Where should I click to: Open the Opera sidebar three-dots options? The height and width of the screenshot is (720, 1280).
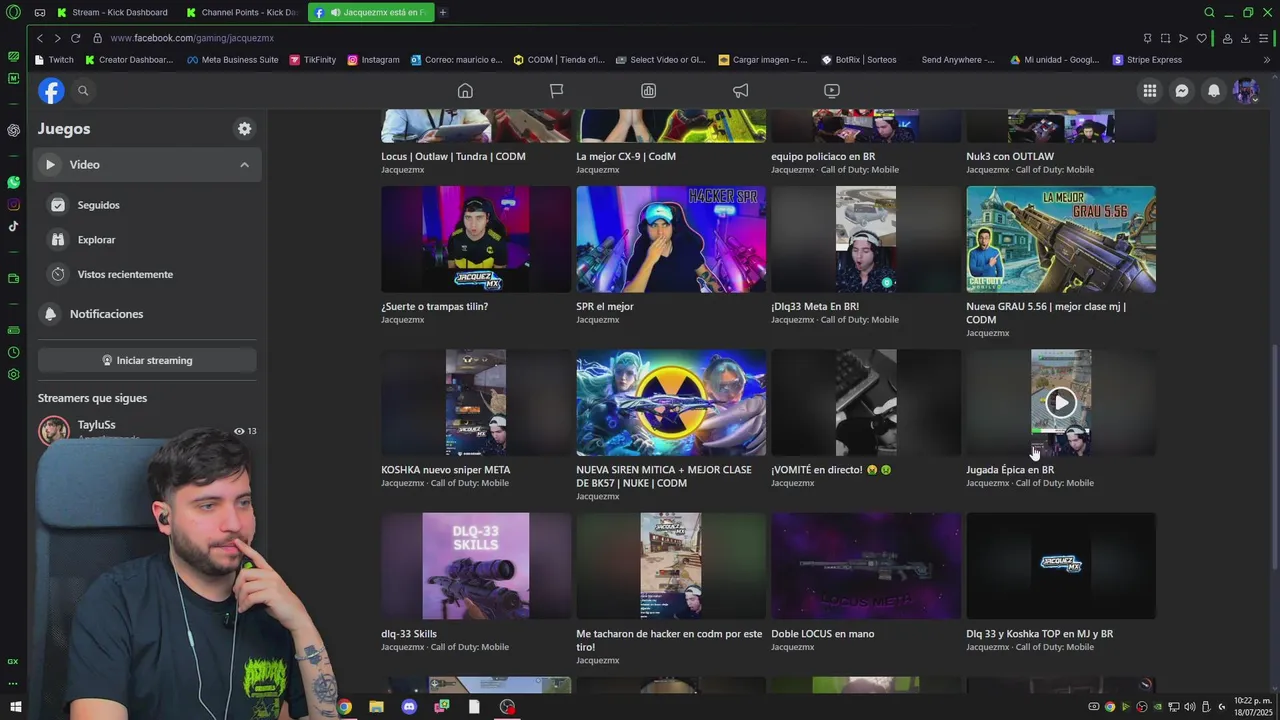click(x=13, y=684)
